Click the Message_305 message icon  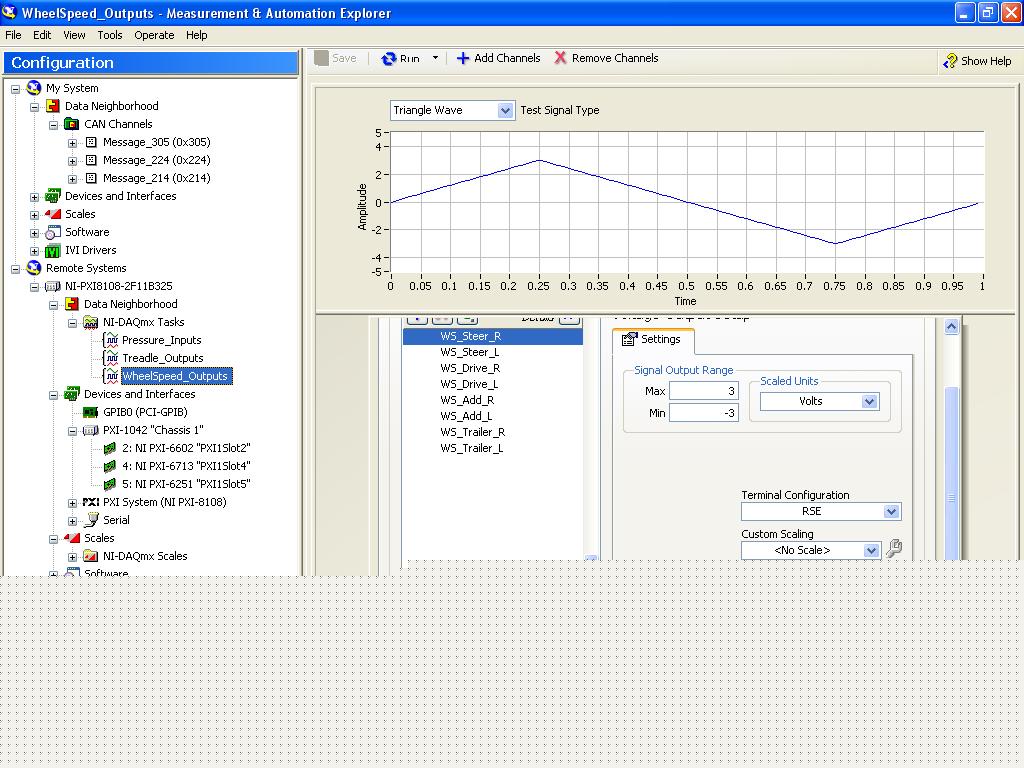(x=91, y=142)
